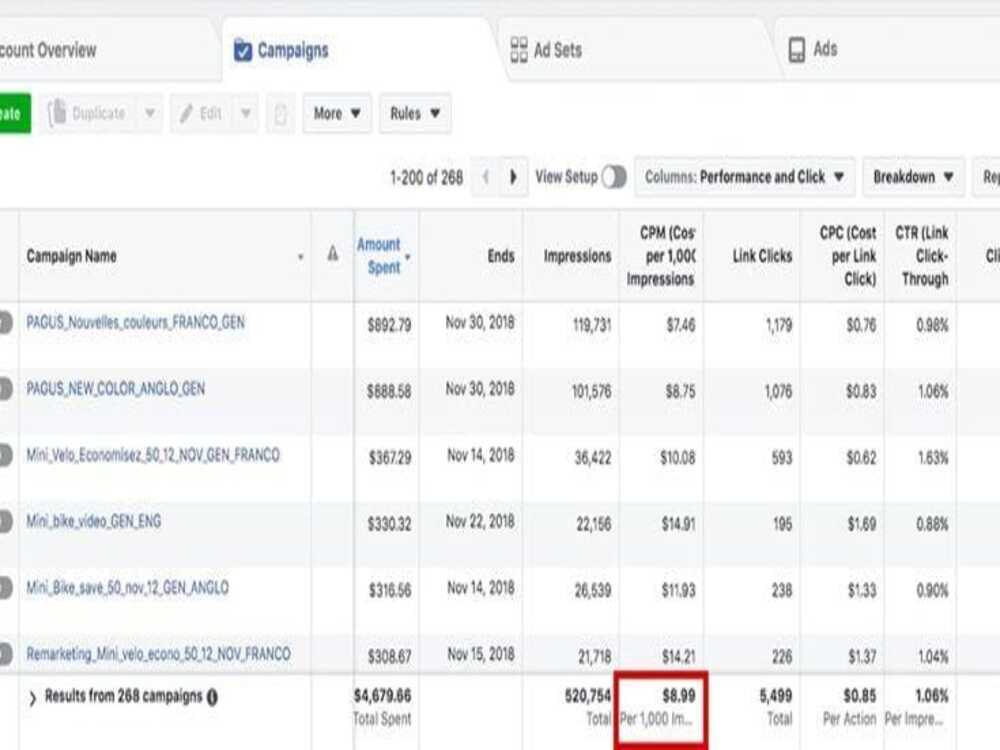
Task: Expand Results from 268 campaigns row
Action: (x=33, y=699)
